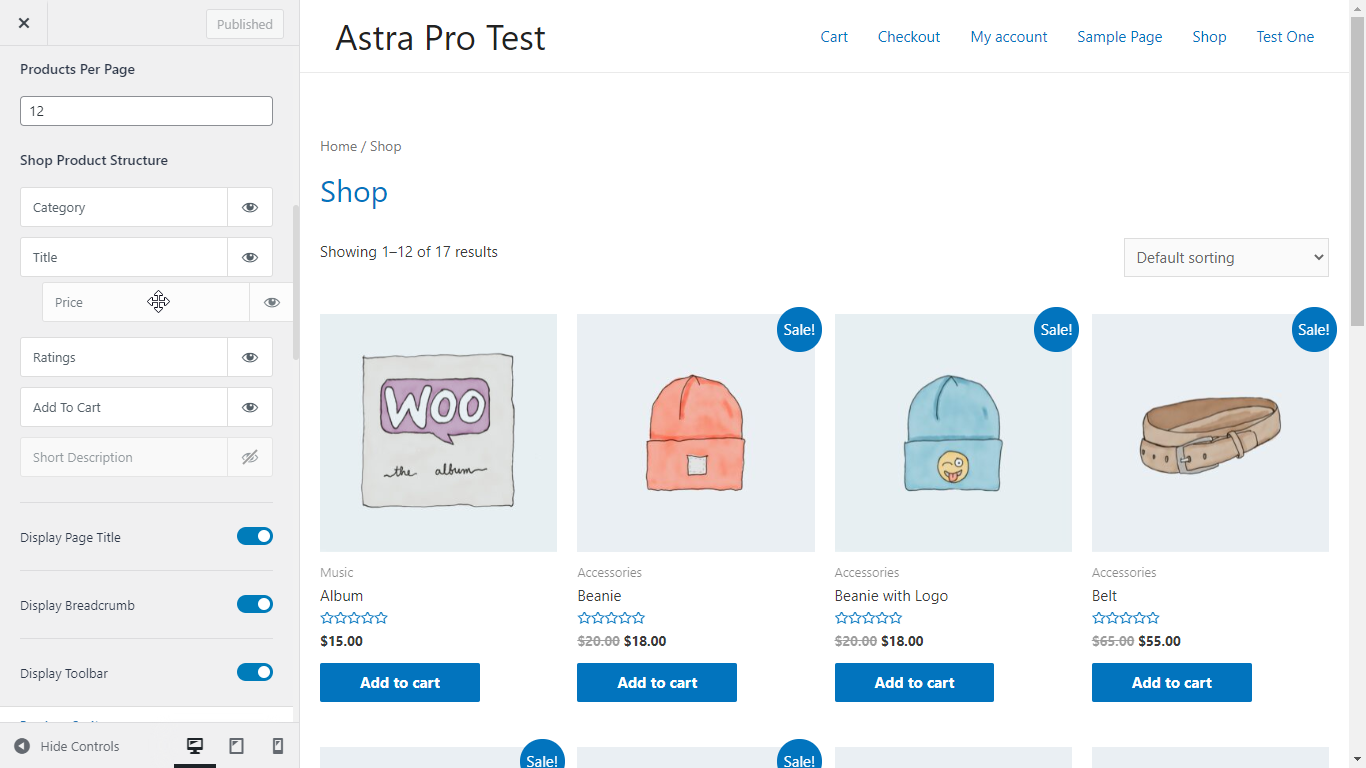
Task: Click the Beanie product title
Action: pos(599,595)
